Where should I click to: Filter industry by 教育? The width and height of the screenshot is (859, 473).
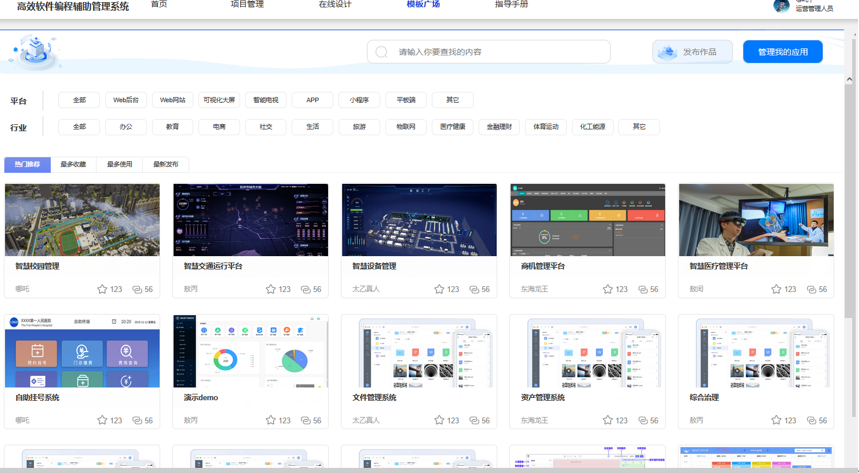pyautogui.click(x=173, y=127)
